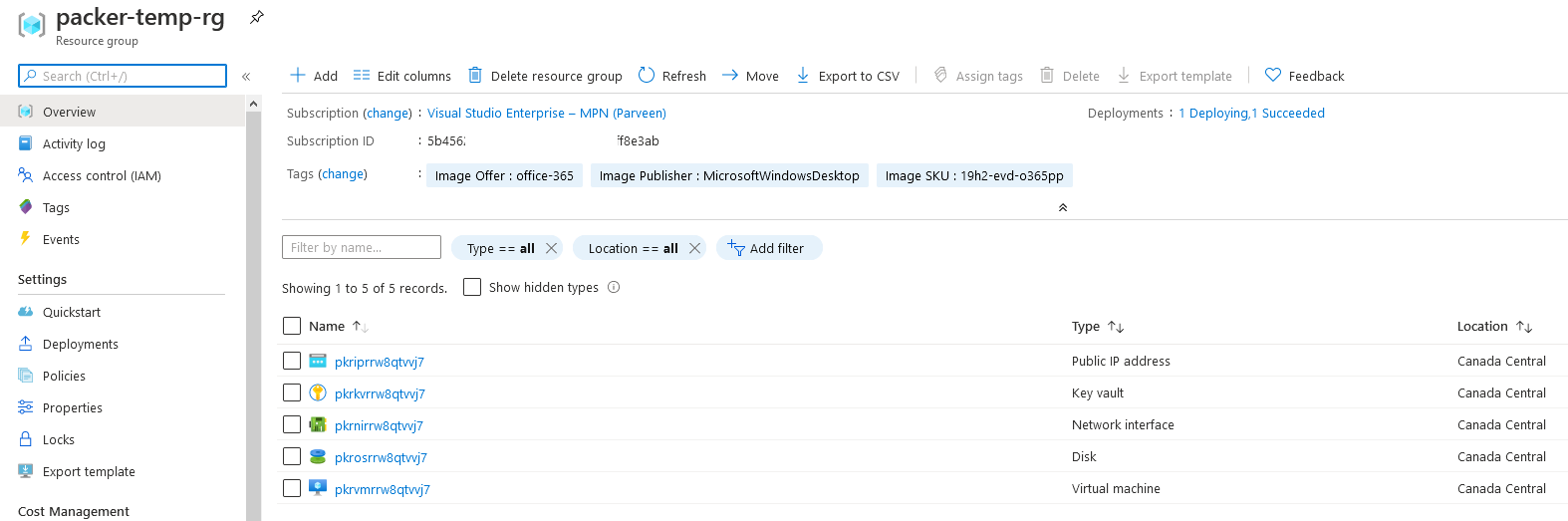Click the Delete resource group trash icon
Image resolution: width=1568 pixels, height=521 pixels.
tap(475, 75)
